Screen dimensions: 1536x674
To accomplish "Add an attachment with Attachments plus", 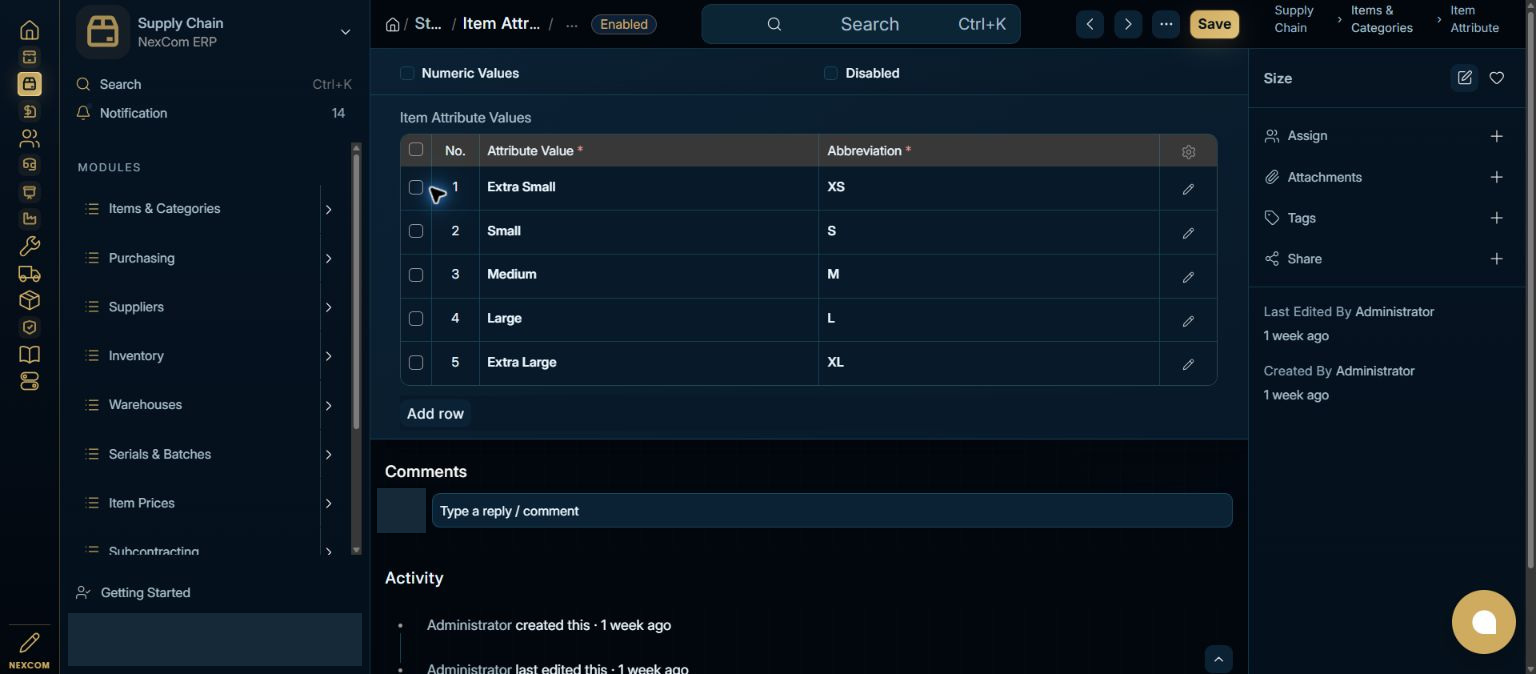I will pyautogui.click(x=1496, y=177).
